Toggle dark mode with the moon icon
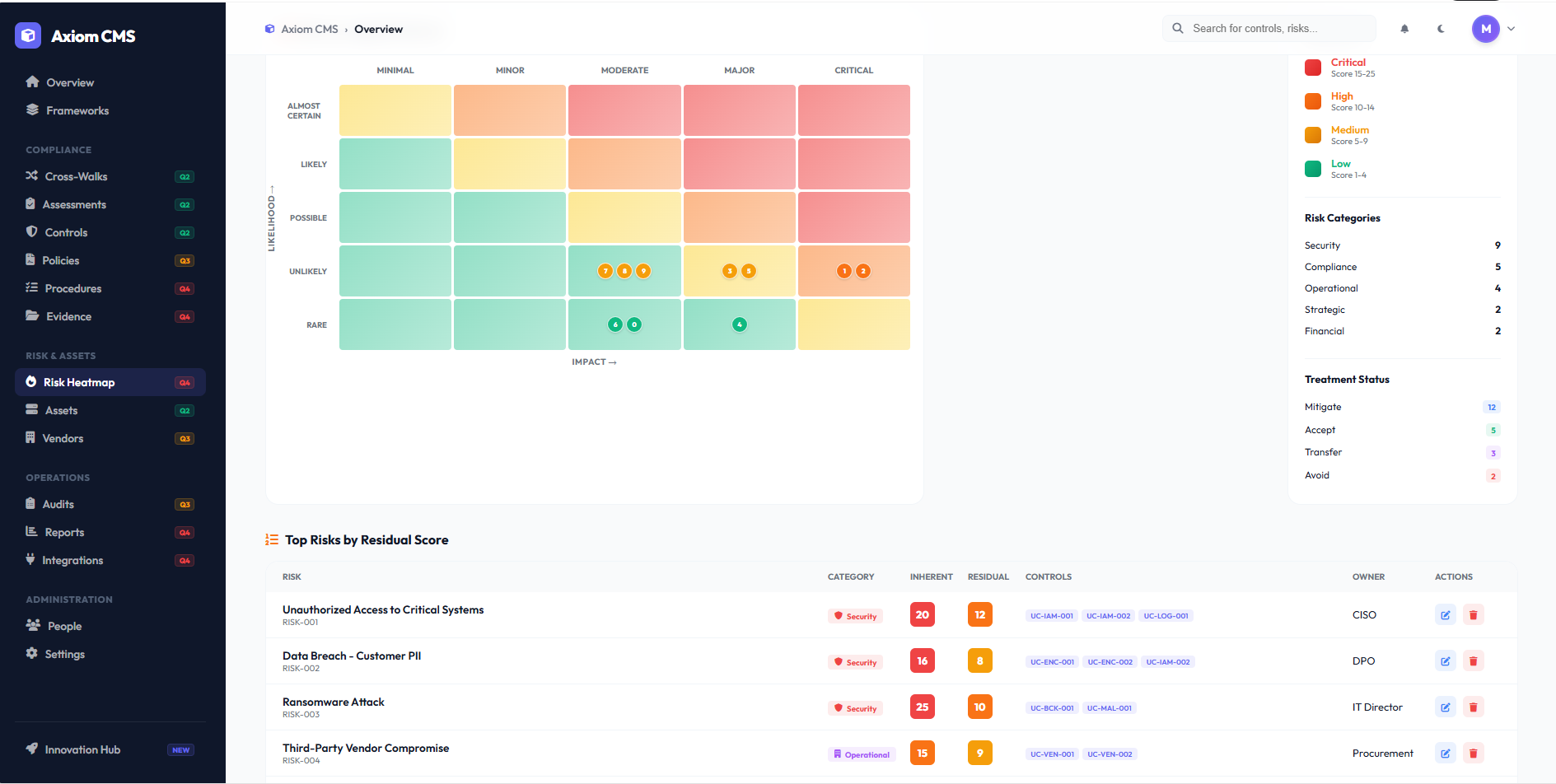Image resolution: width=1556 pixels, height=784 pixels. click(1441, 28)
